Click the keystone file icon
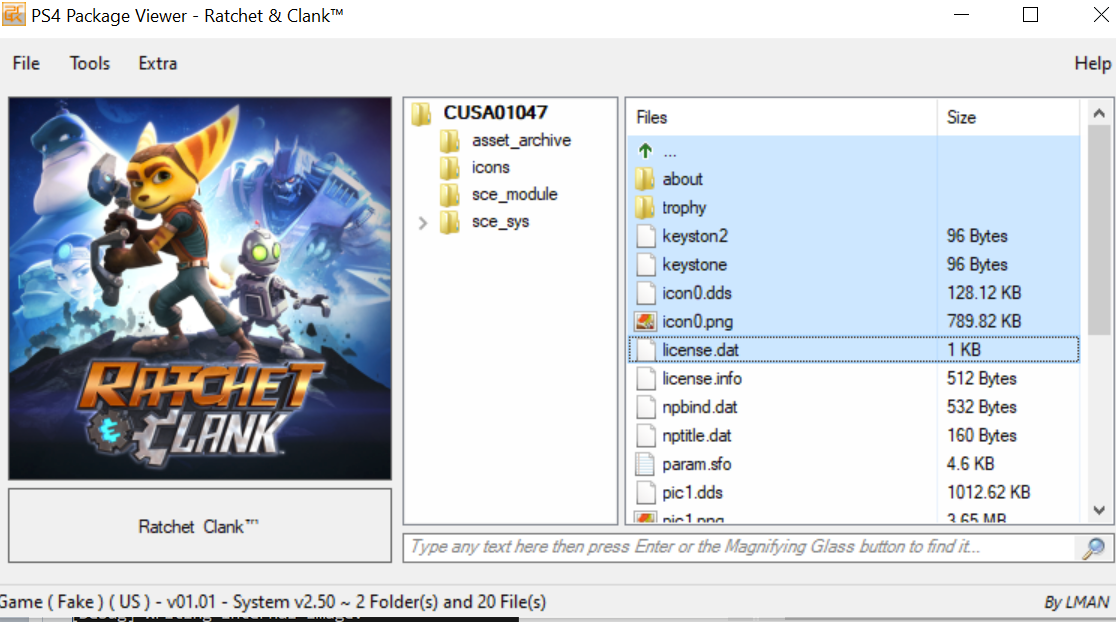Screen dimensions: 1116x622 (646, 264)
